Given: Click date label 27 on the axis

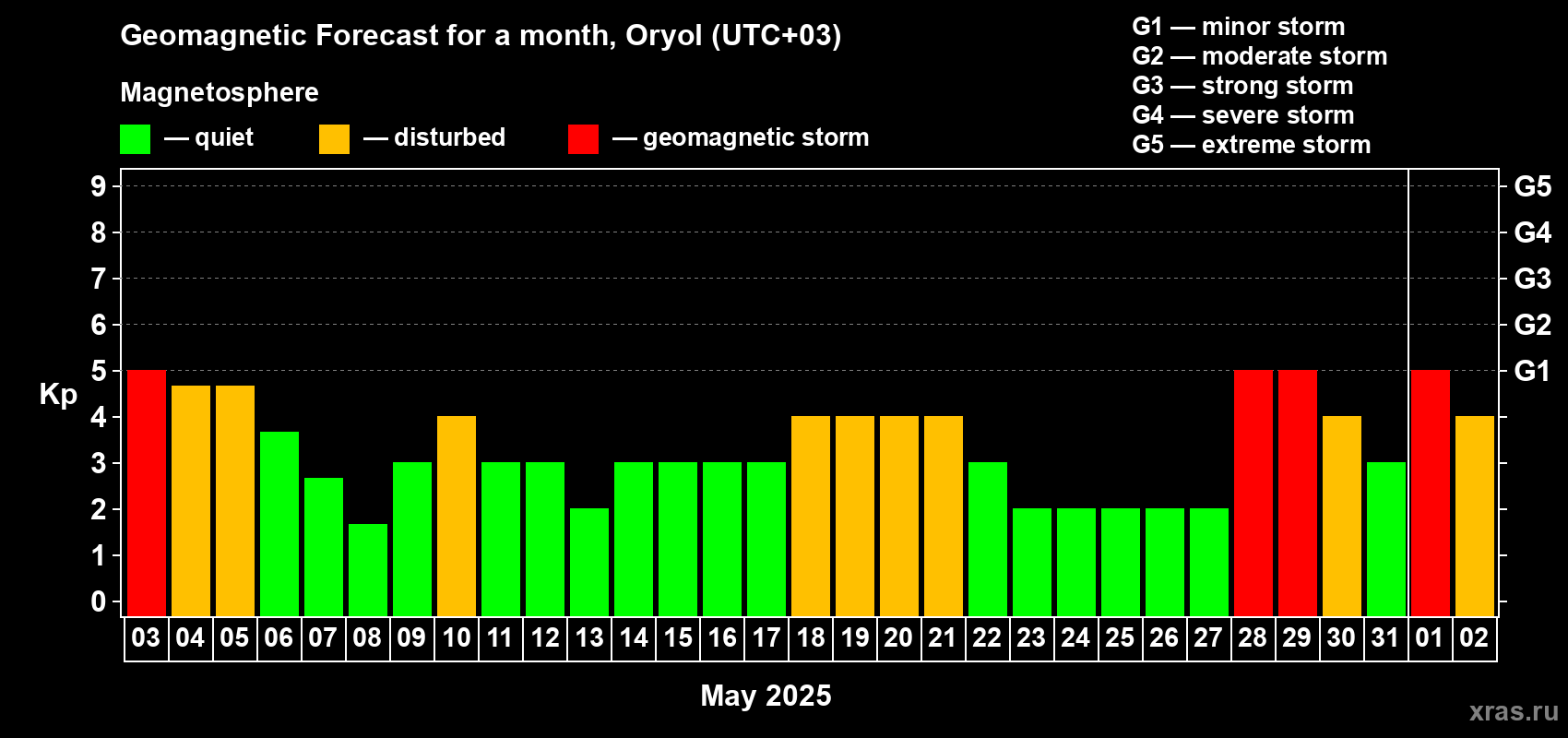Looking at the screenshot, I should pyautogui.click(x=1208, y=637).
